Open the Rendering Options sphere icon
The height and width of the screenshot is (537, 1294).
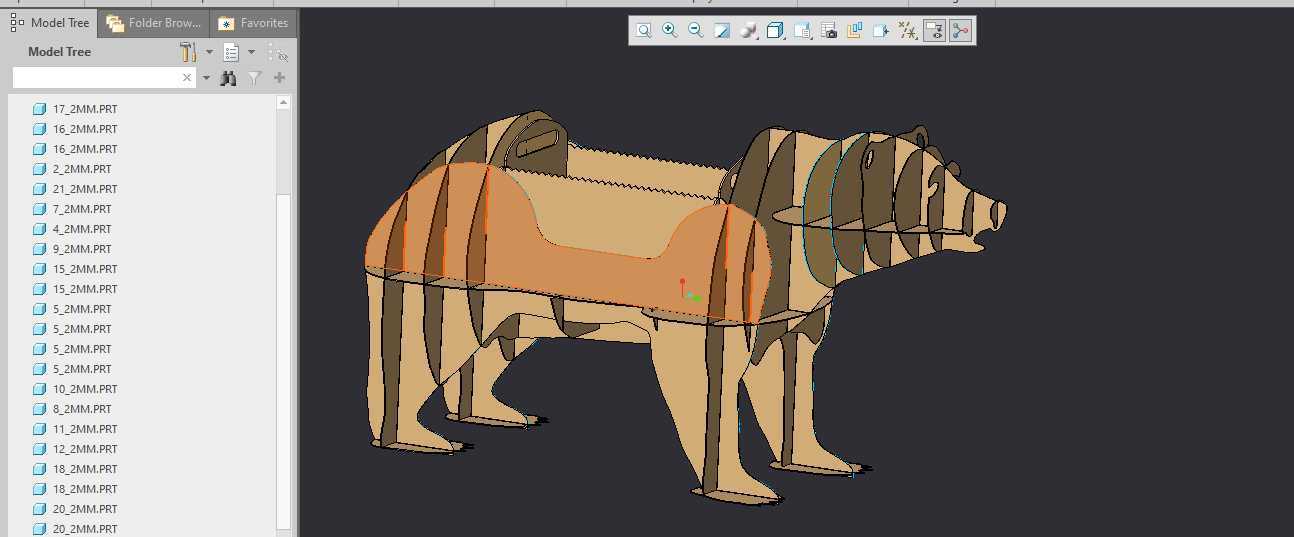pyautogui.click(x=748, y=31)
